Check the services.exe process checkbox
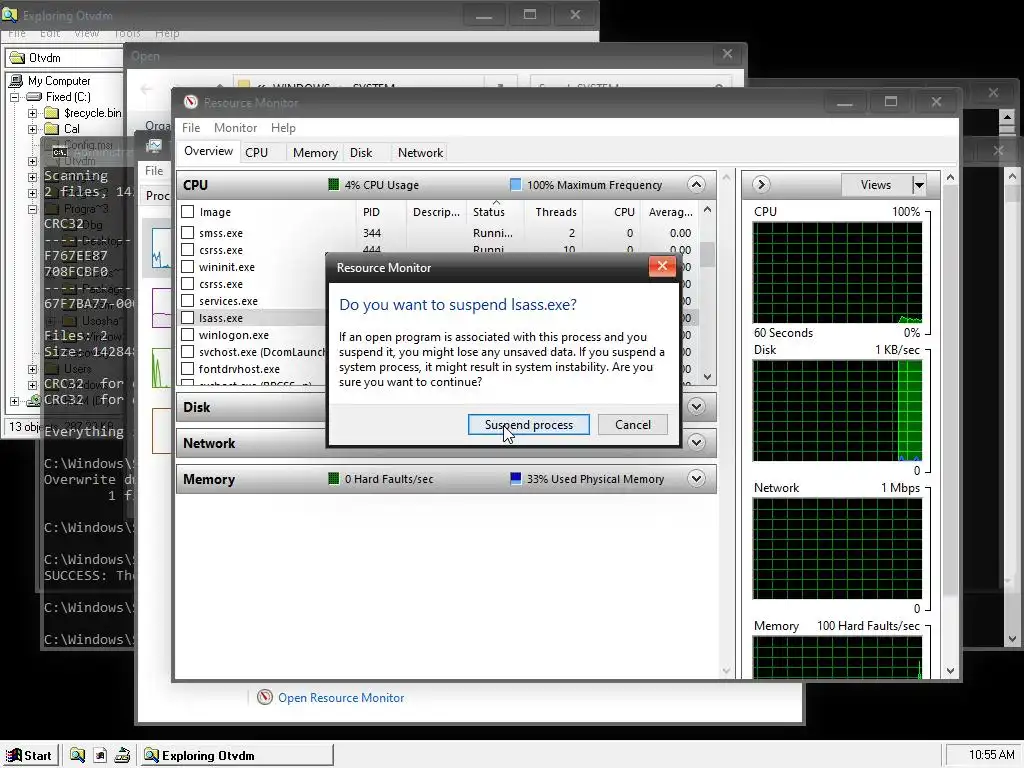Image resolution: width=1024 pixels, height=768 pixels. click(x=187, y=300)
